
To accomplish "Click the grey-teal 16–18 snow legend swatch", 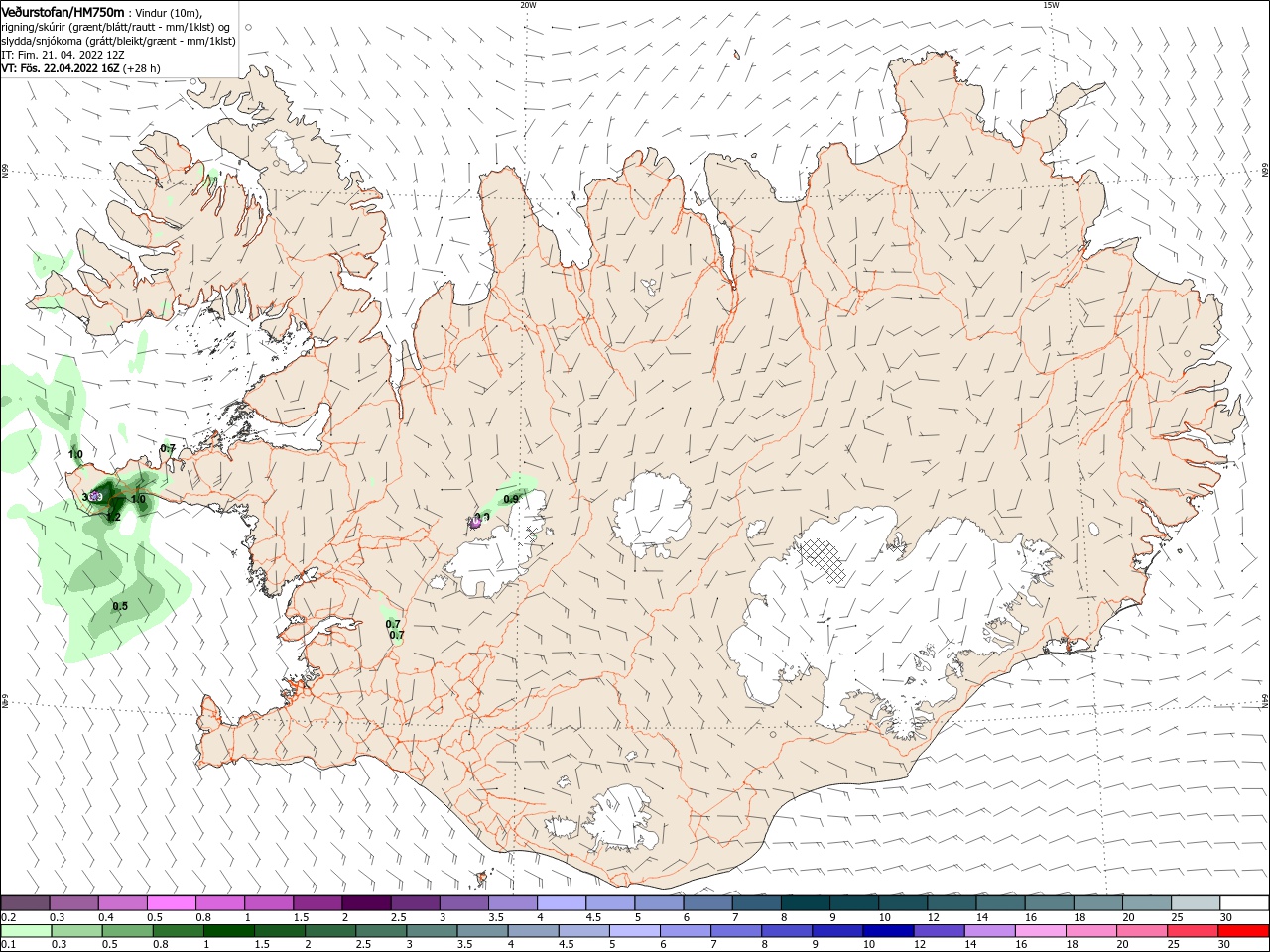I will (1050, 903).
